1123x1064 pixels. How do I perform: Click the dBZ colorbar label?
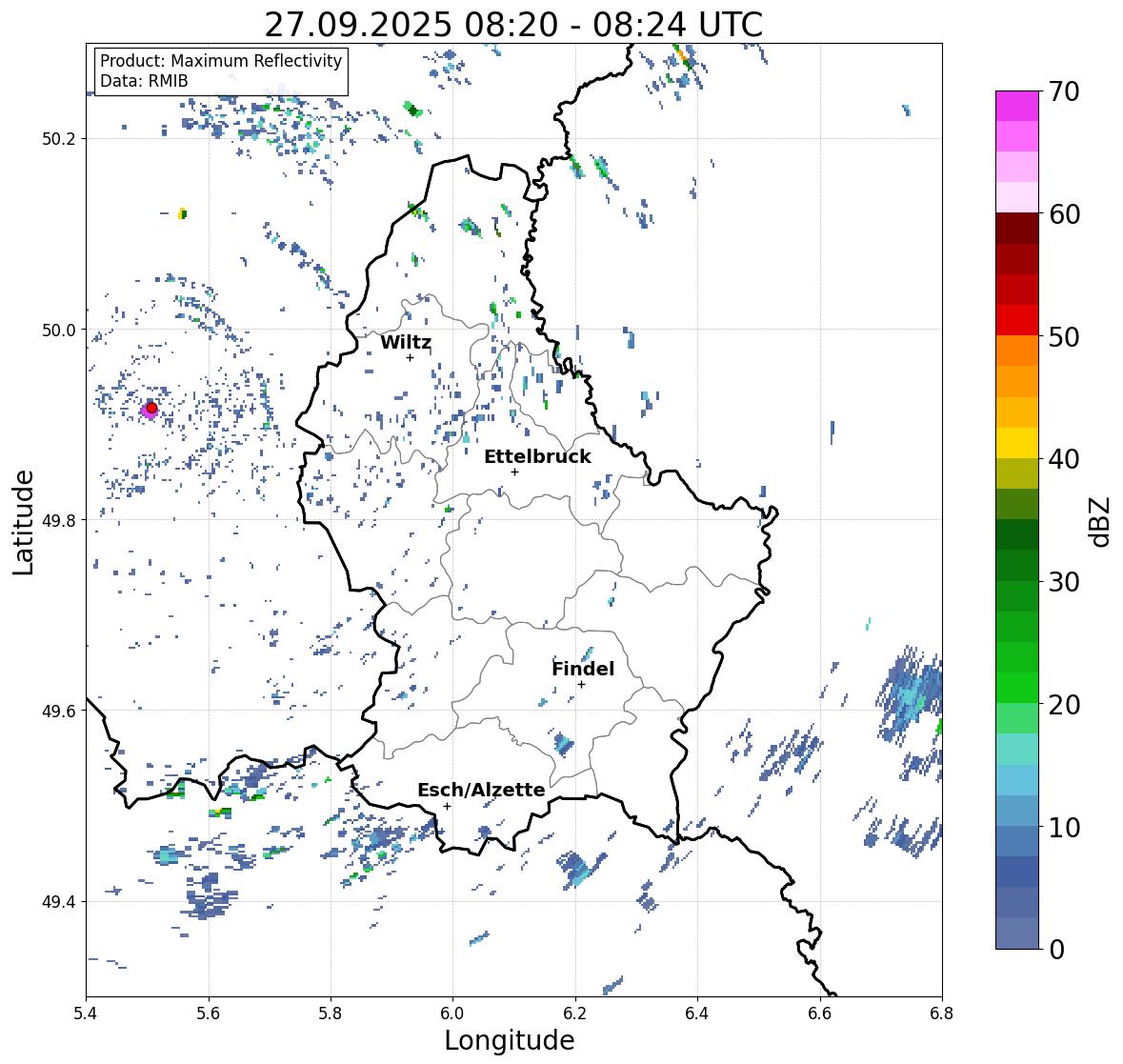click(1101, 521)
